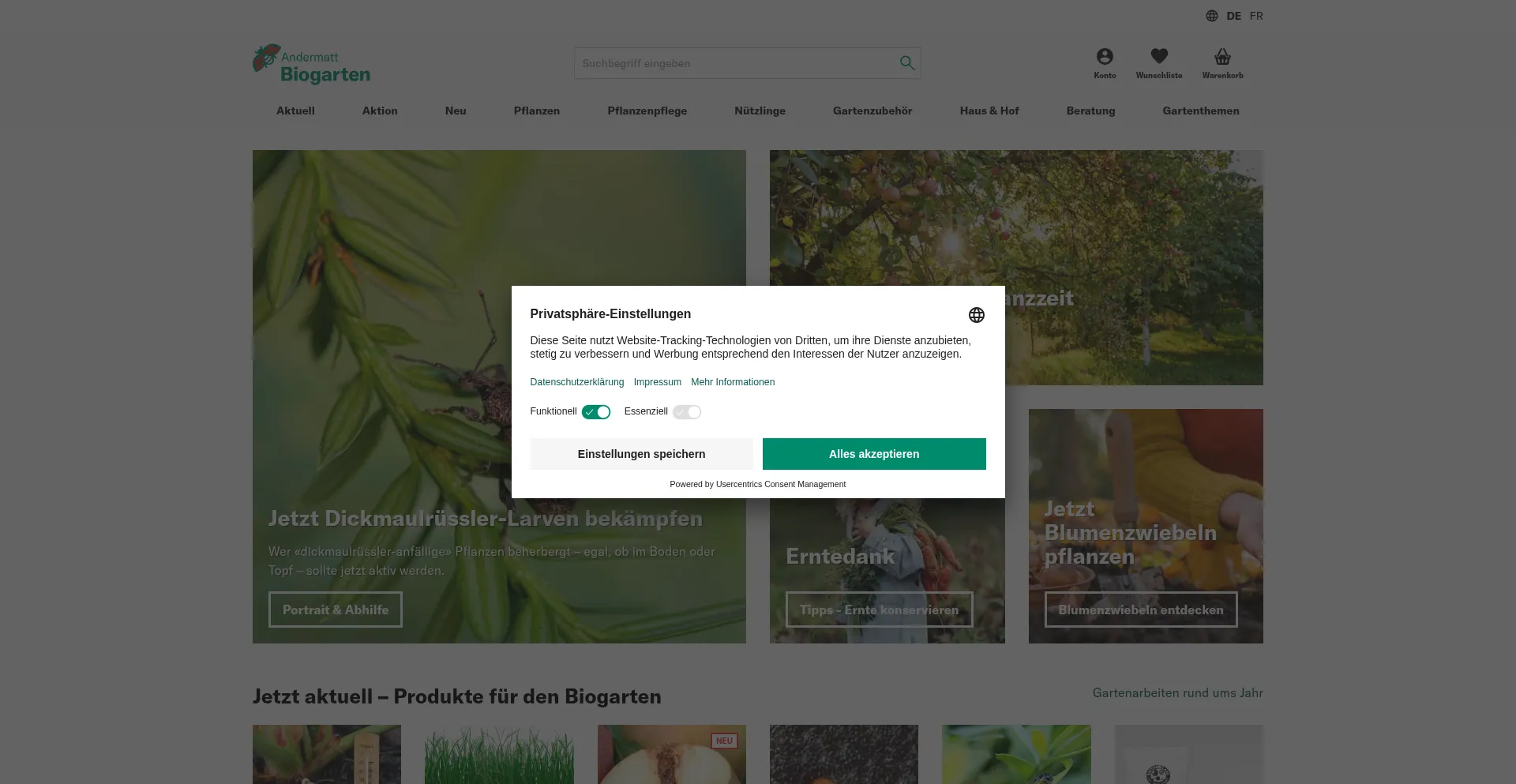Click the Suchbegriff eingeben search field
This screenshot has height=784, width=1516.
coord(734,63)
